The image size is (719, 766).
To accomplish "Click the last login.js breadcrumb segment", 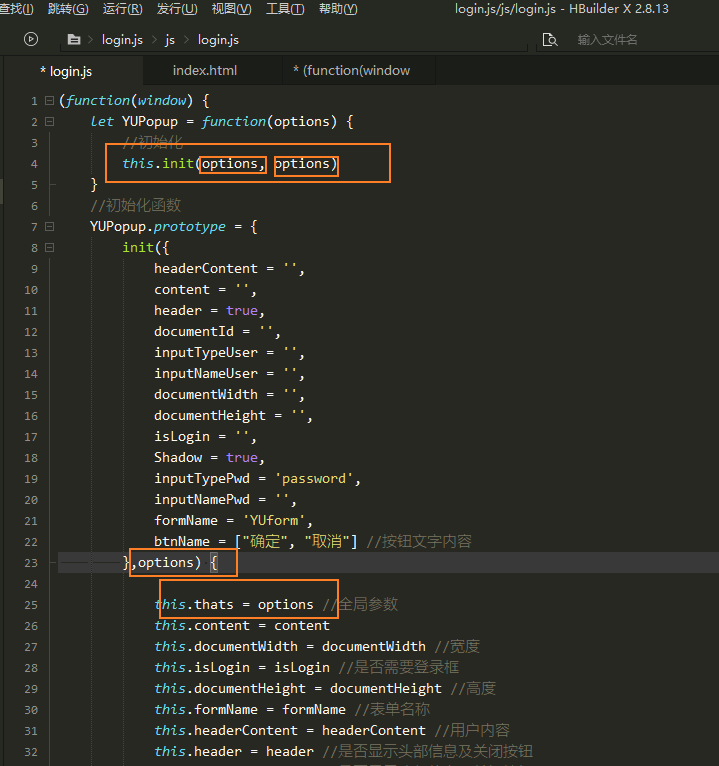I will click(x=218, y=40).
